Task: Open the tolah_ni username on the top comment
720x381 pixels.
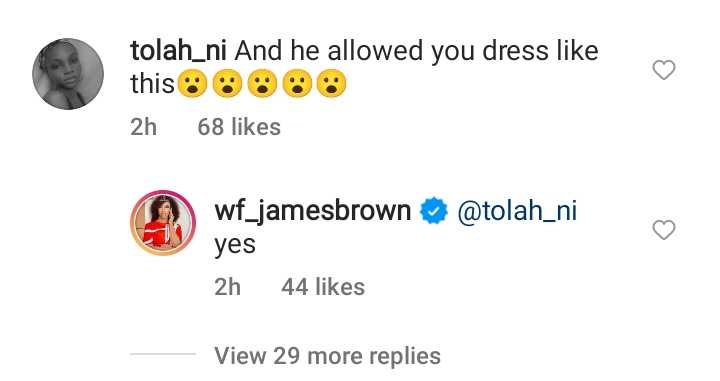Action: pos(178,50)
